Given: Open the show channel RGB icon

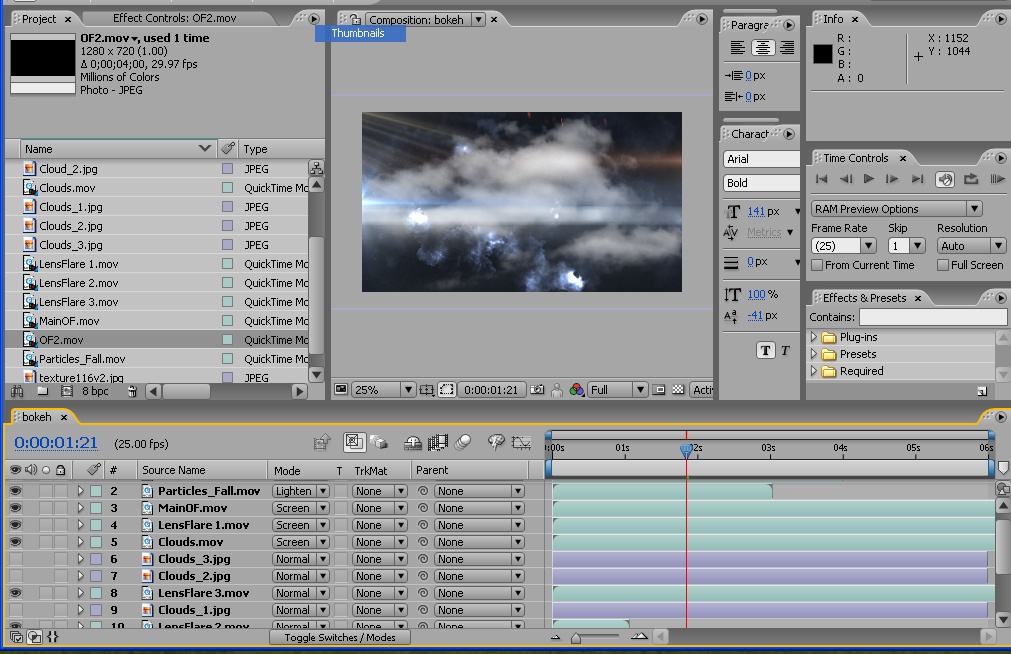Looking at the screenshot, I should click(x=576, y=390).
